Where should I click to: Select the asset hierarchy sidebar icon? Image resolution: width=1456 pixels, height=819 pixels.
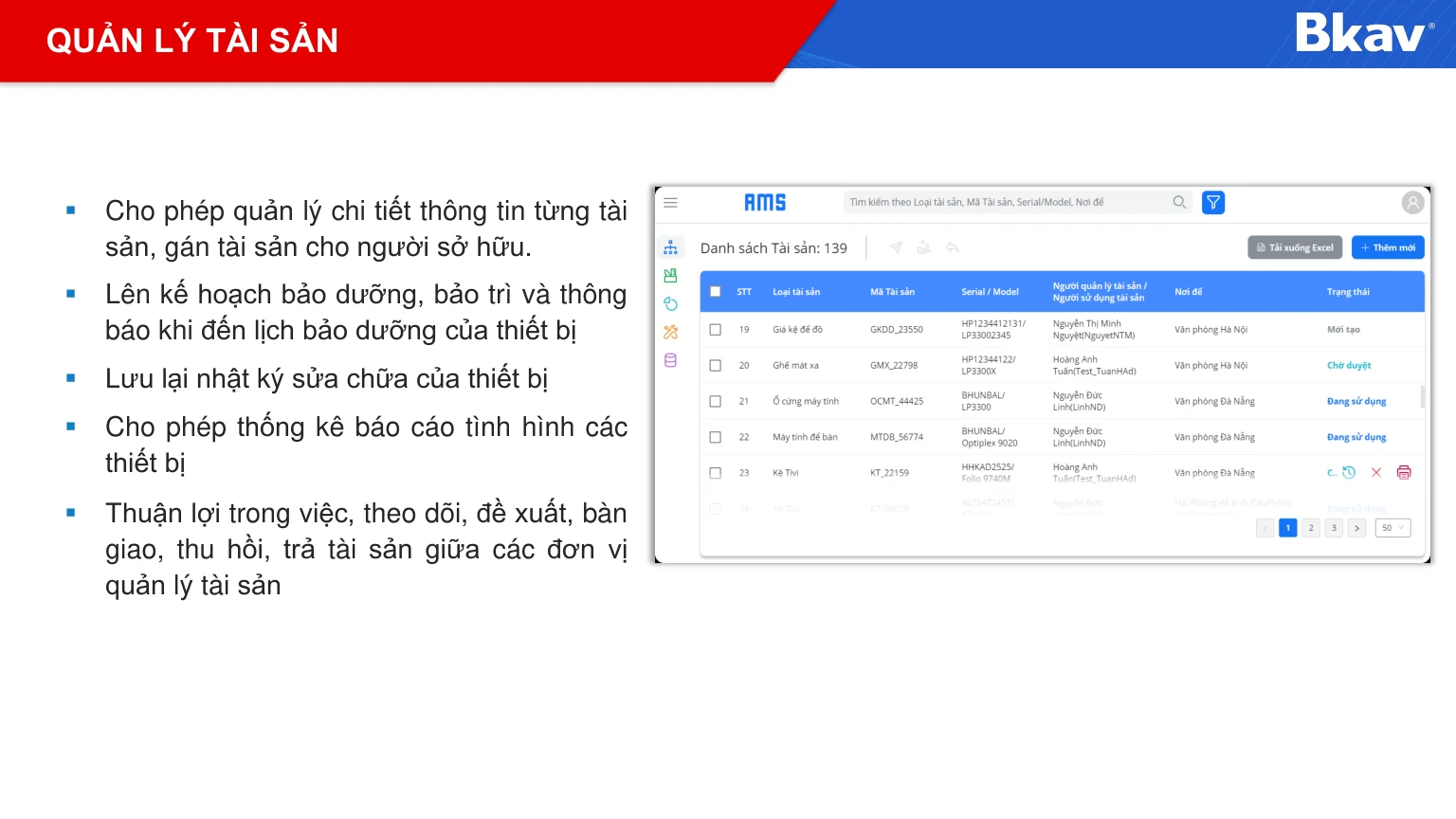tap(670, 247)
